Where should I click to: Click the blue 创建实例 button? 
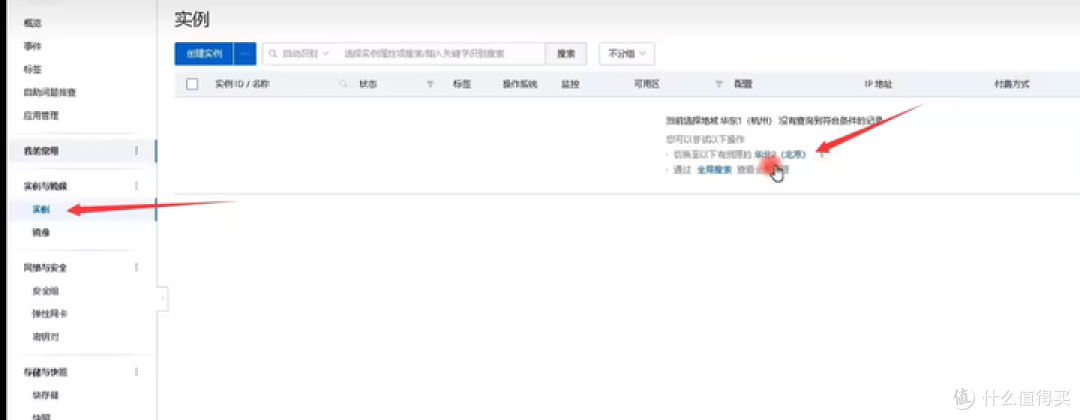[x=204, y=54]
